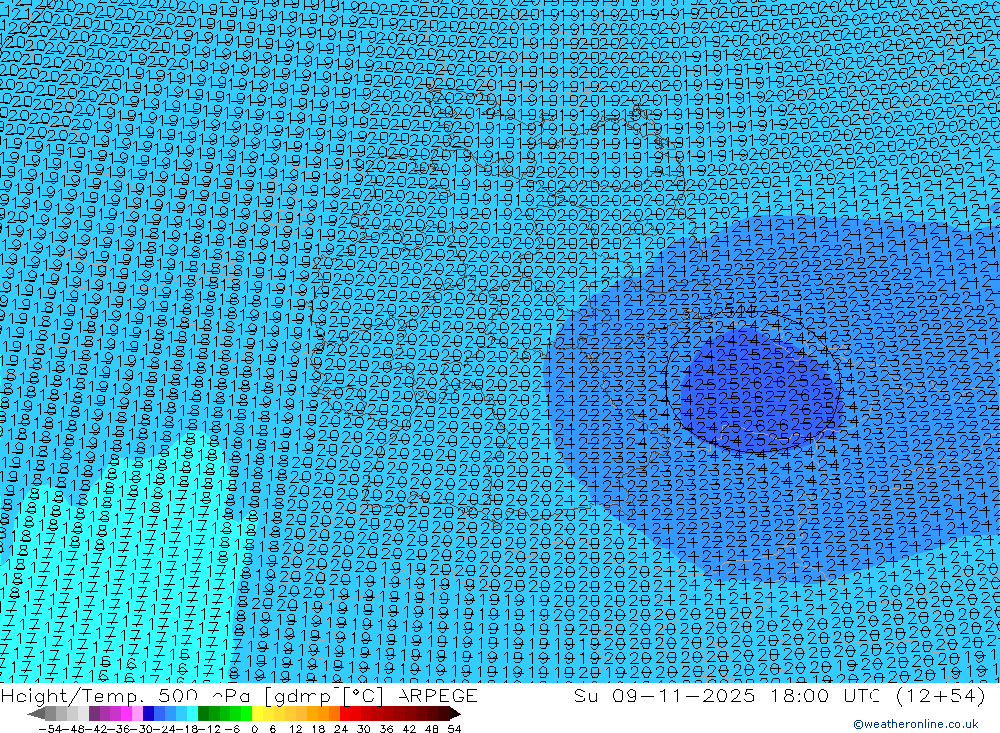The width and height of the screenshot is (1000, 733).
Task: Pick the bright red legend swatch above 24
Action: [345, 714]
